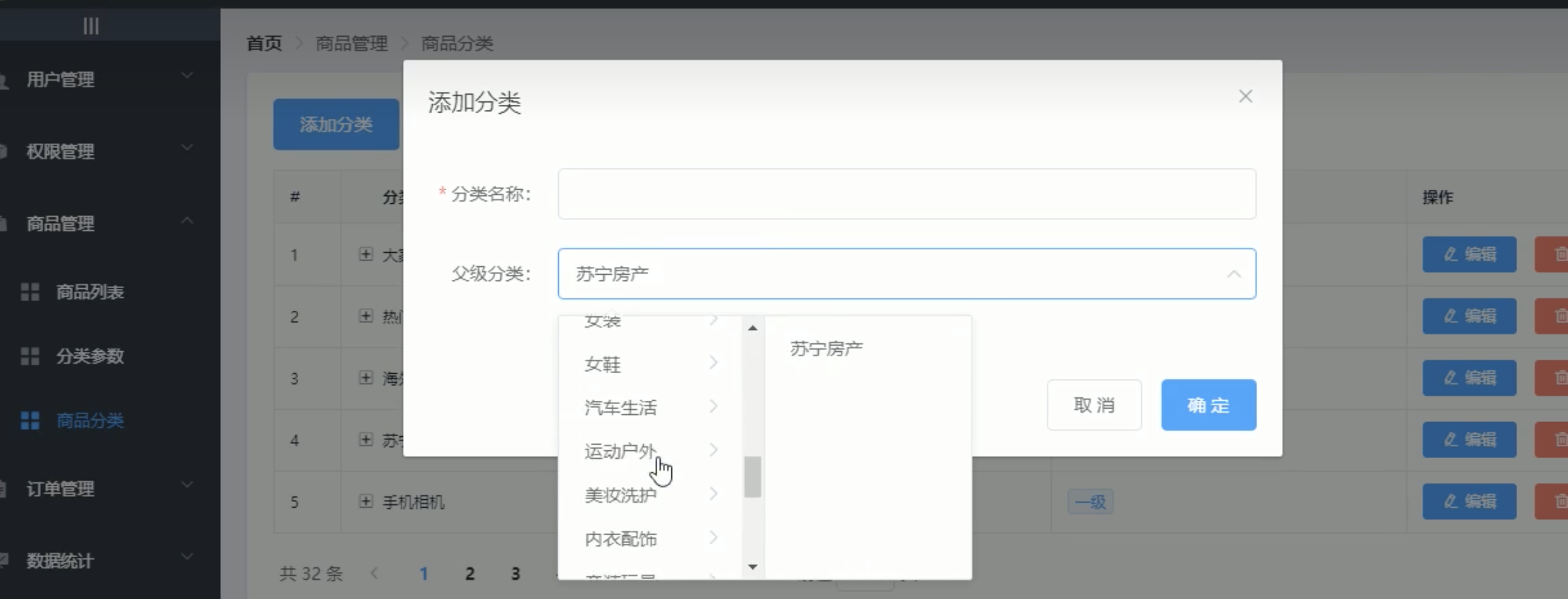Click the 订单管理 chevron arrow
The width and height of the screenshot is (1568, 599).
click(187, 484)
